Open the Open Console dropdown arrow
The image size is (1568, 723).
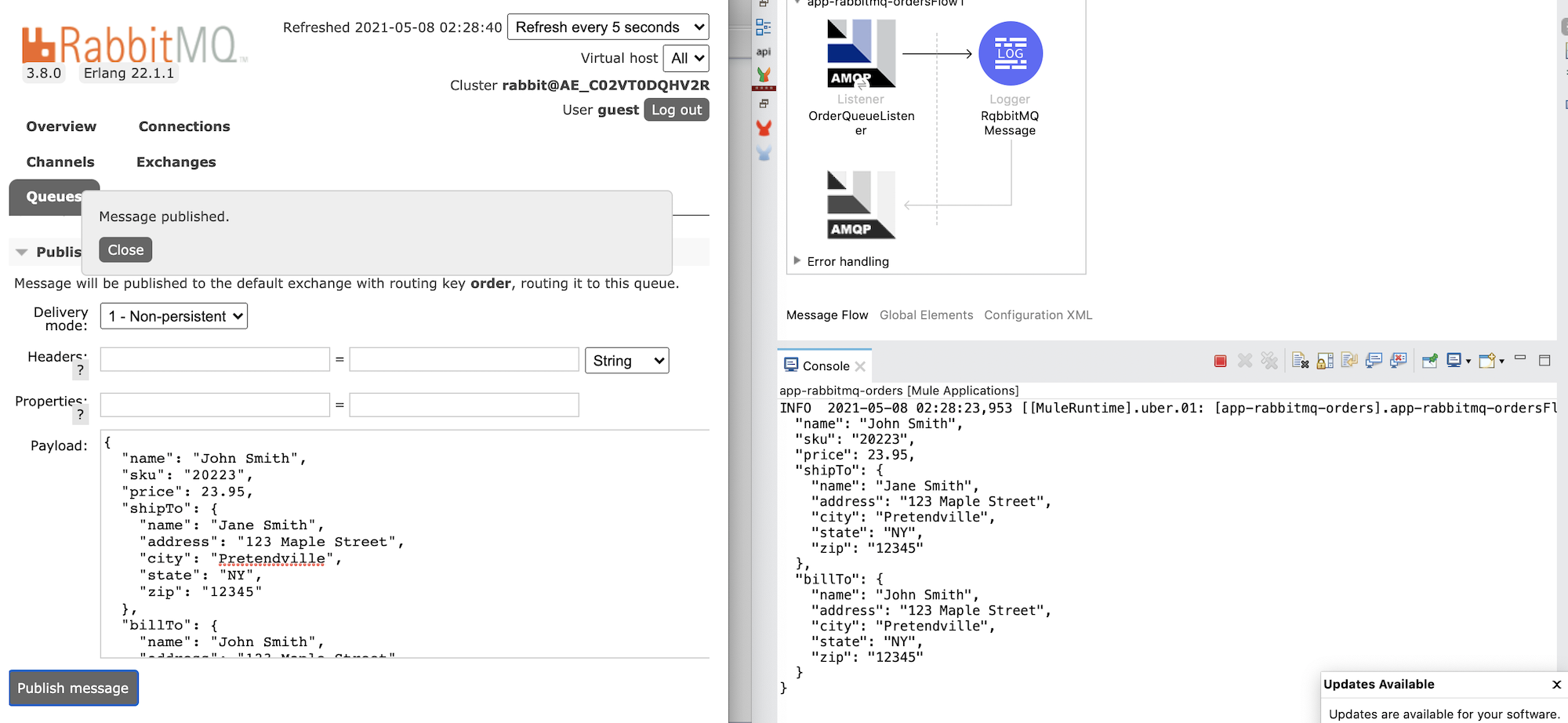coord(1501,361)
